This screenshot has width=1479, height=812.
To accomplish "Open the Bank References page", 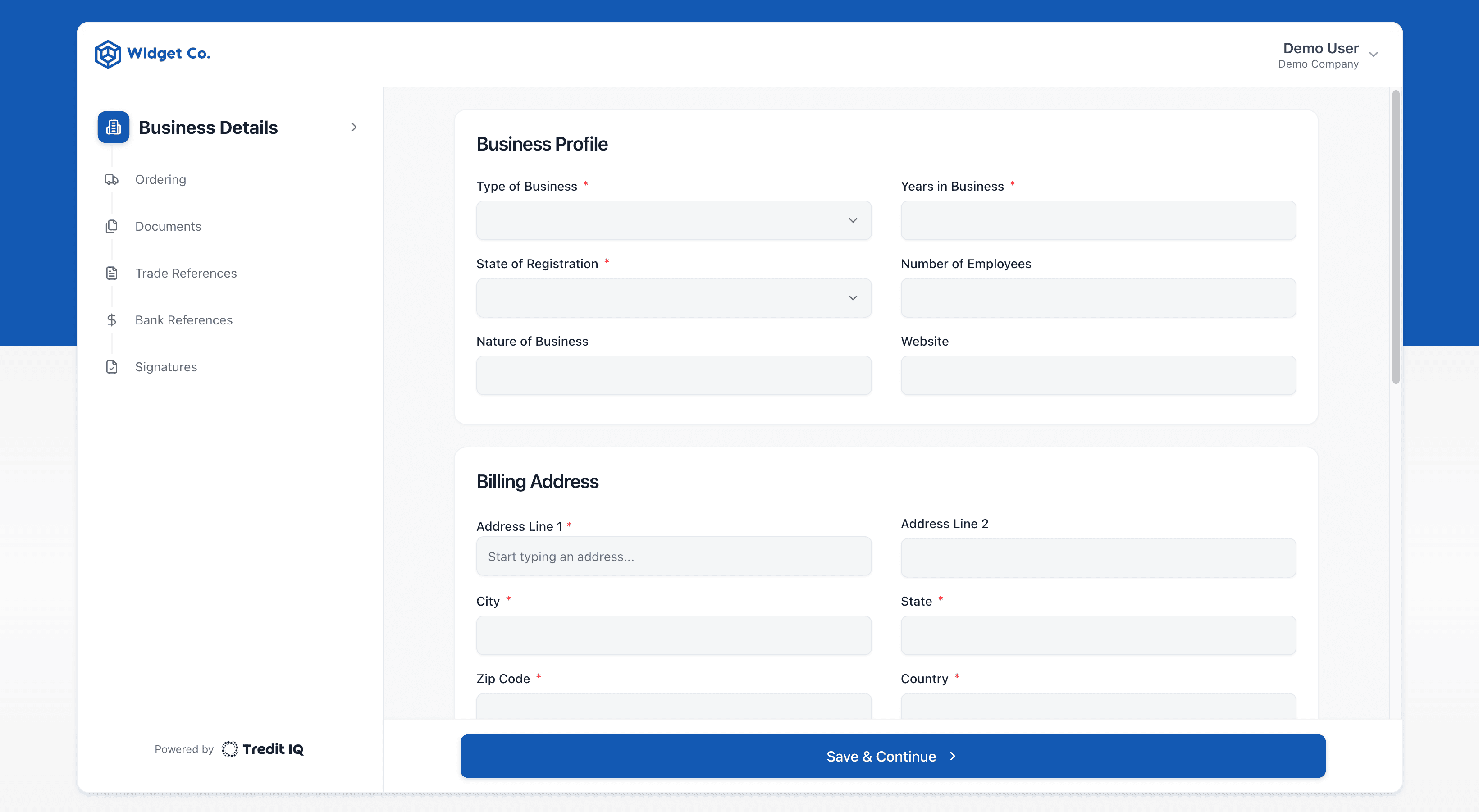I will click(184, 320).
